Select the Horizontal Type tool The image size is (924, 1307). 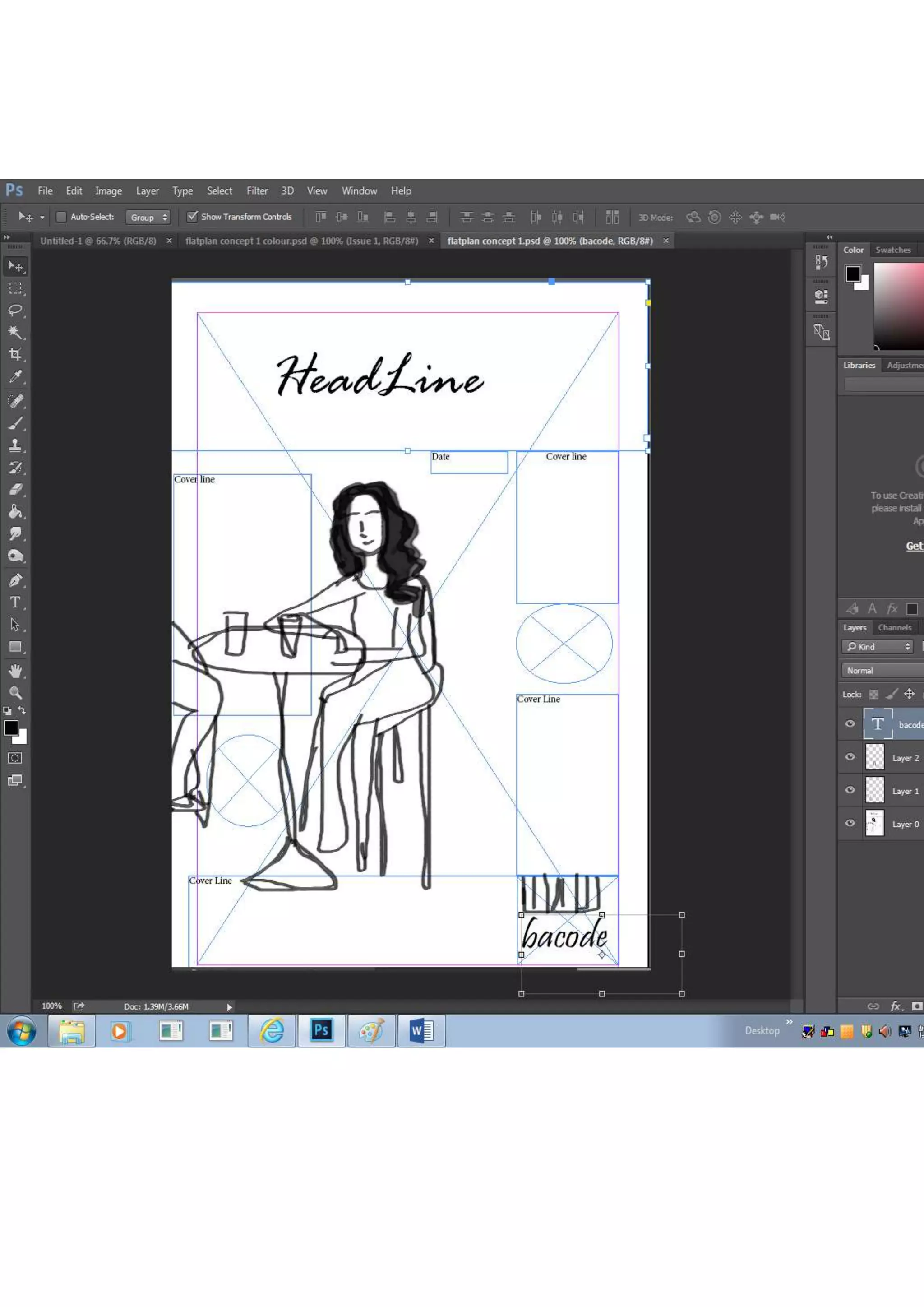[15, 602]
